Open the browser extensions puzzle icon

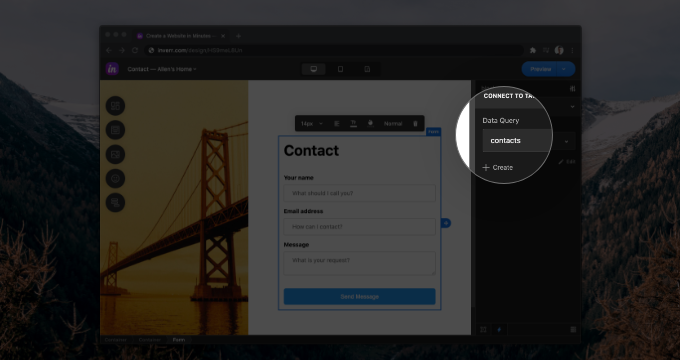tap(533, 50)
